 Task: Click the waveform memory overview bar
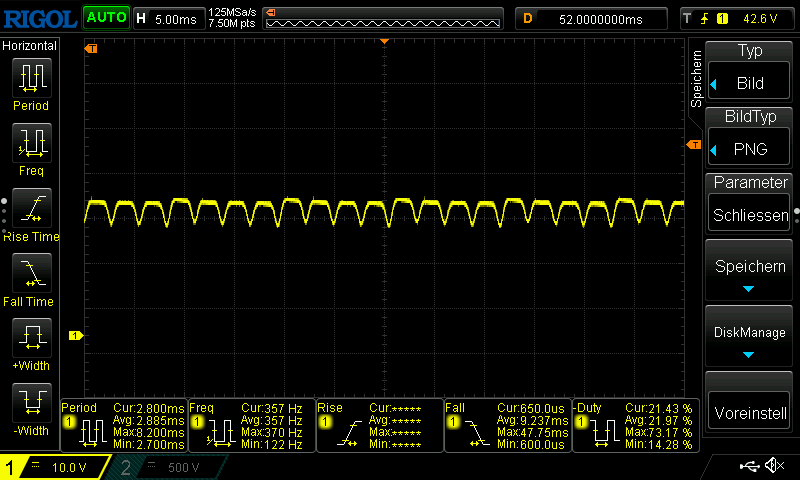point(383,18)
